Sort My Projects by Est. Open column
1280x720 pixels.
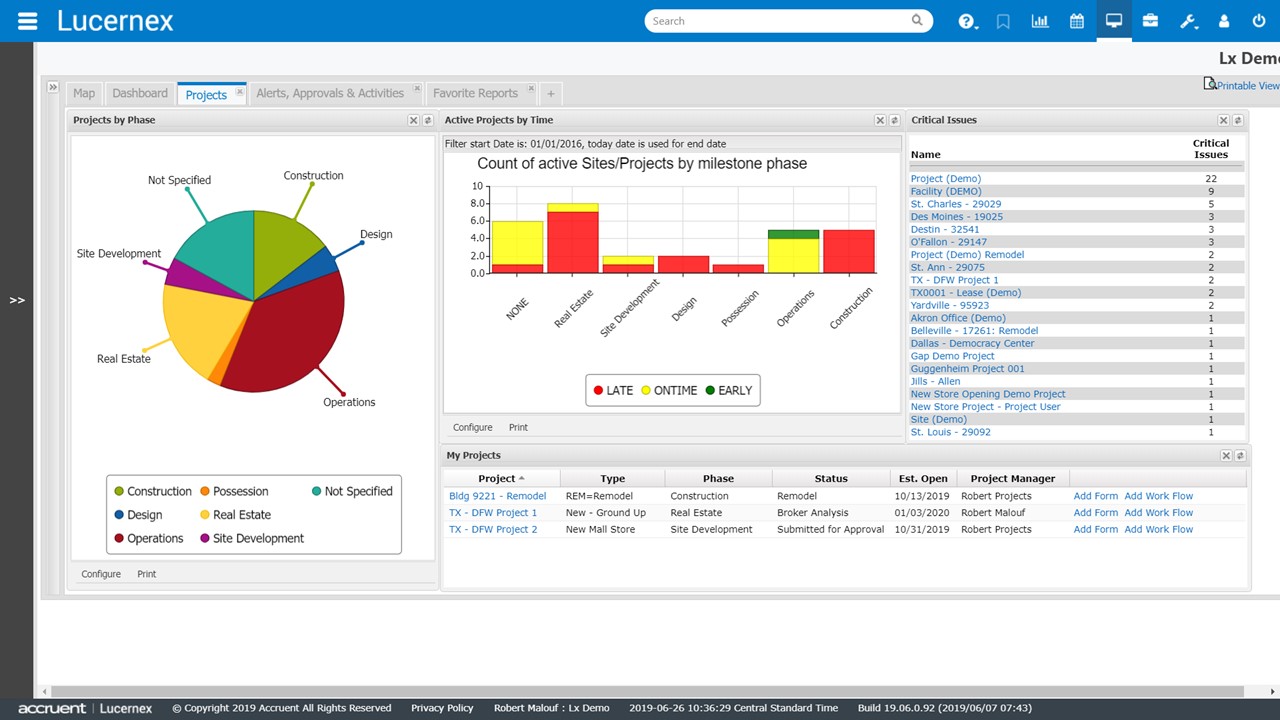coord(923,479)
